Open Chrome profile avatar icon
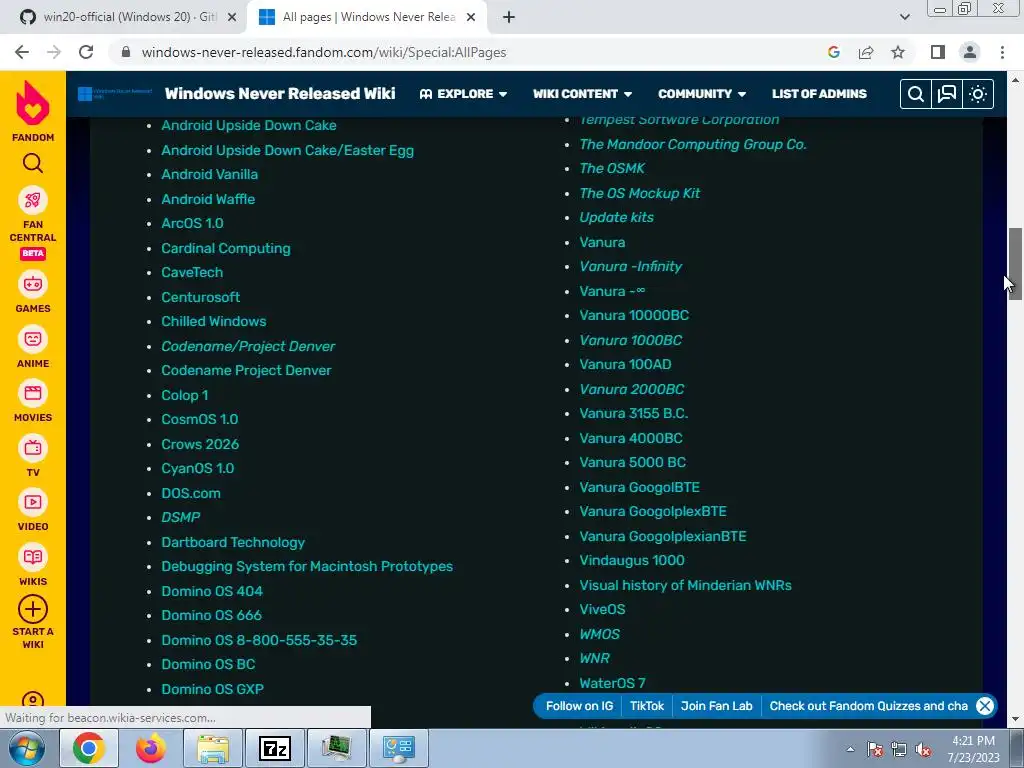The height and width of the screenshot is (768, 1024). 970,52
